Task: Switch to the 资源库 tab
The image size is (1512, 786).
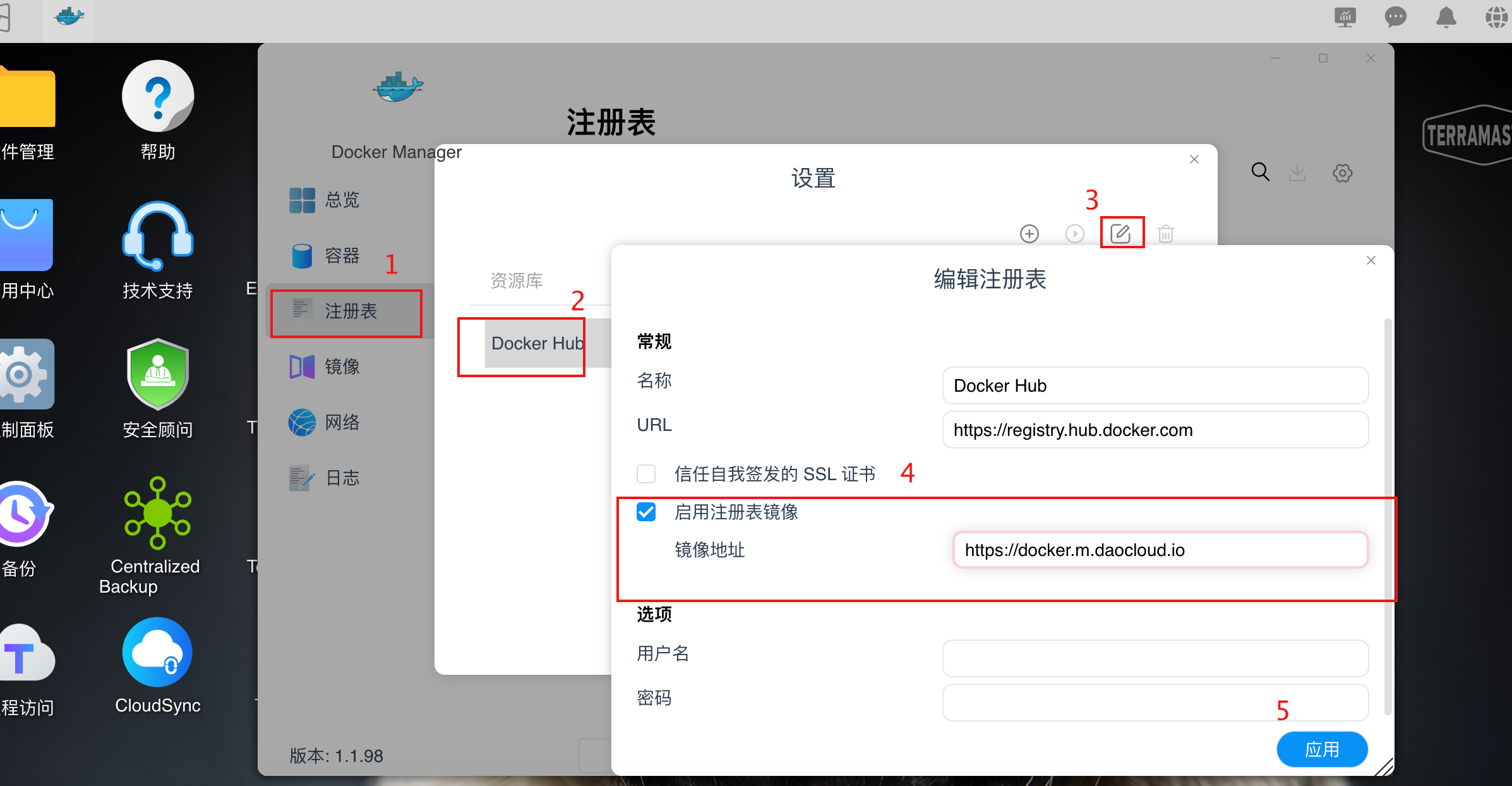Action: (516, 281)
